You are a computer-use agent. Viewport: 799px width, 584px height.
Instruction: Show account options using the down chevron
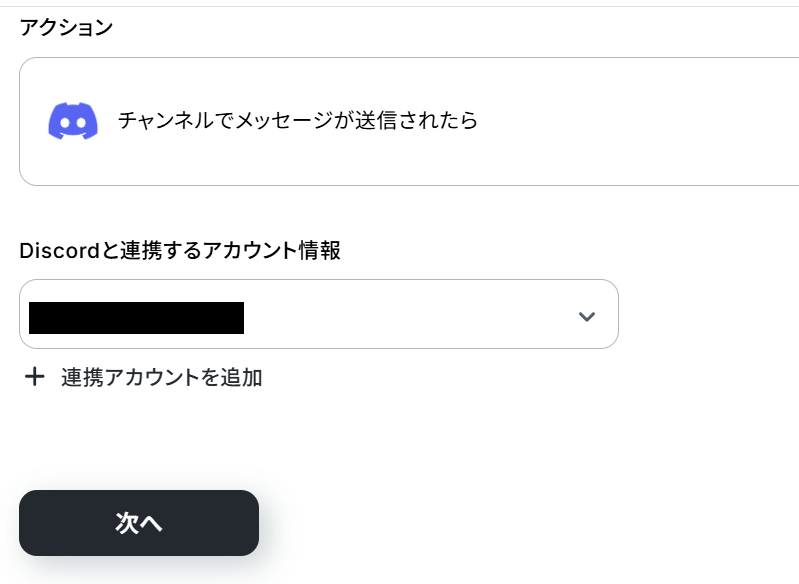pyautogui.click(x=587, y=316)
